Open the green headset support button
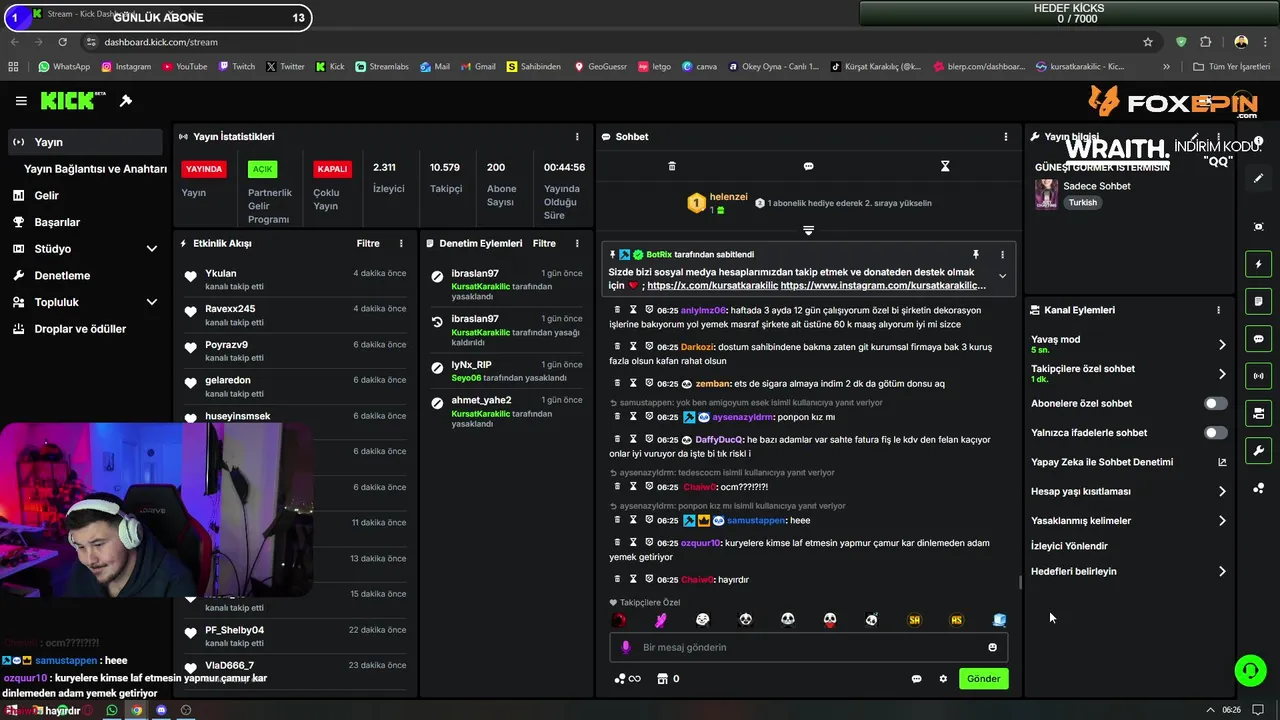This screenshot has height=720, width=1280. (x=1250, y=670)
